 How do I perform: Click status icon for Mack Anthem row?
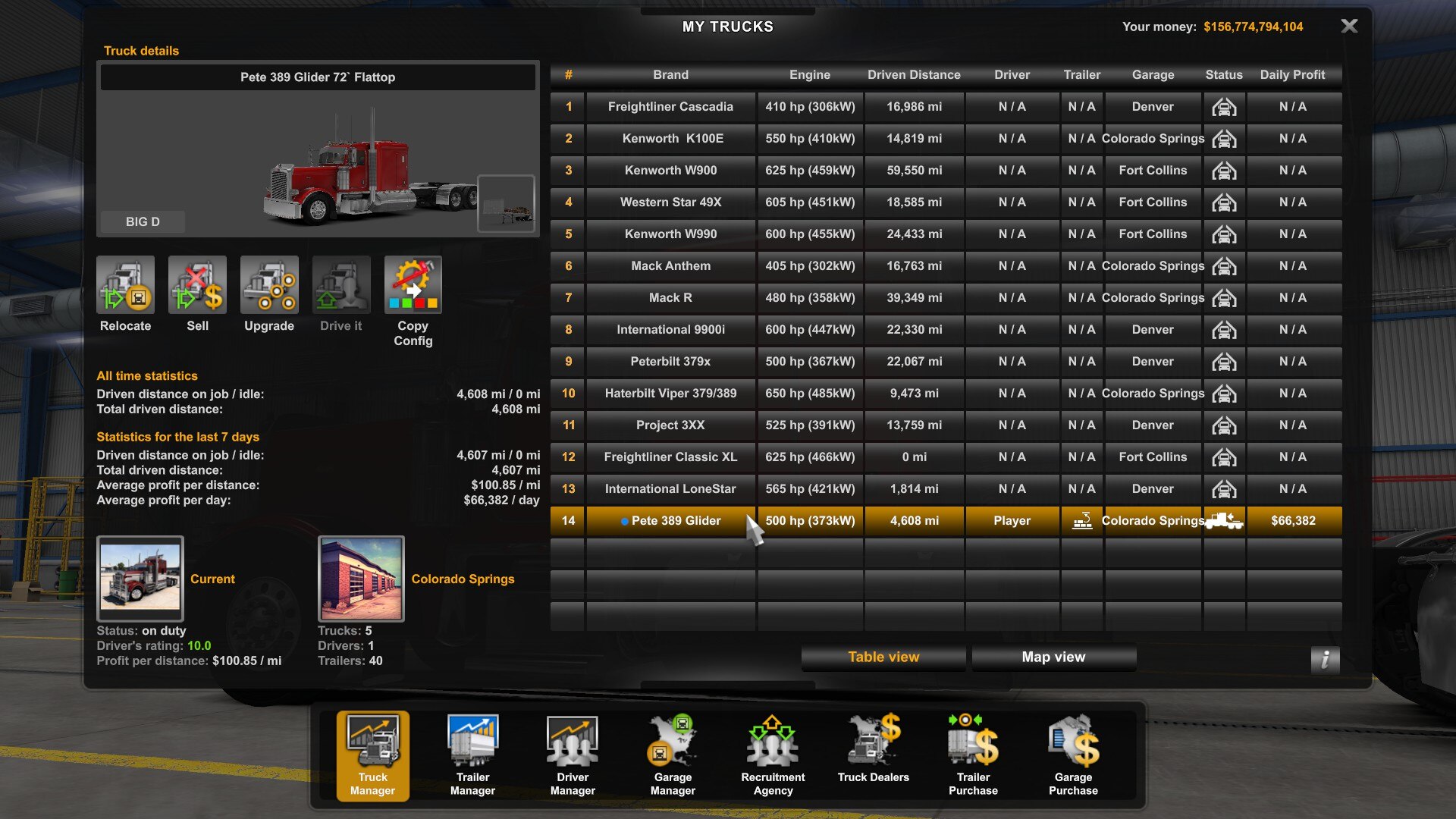[1224, 266]
